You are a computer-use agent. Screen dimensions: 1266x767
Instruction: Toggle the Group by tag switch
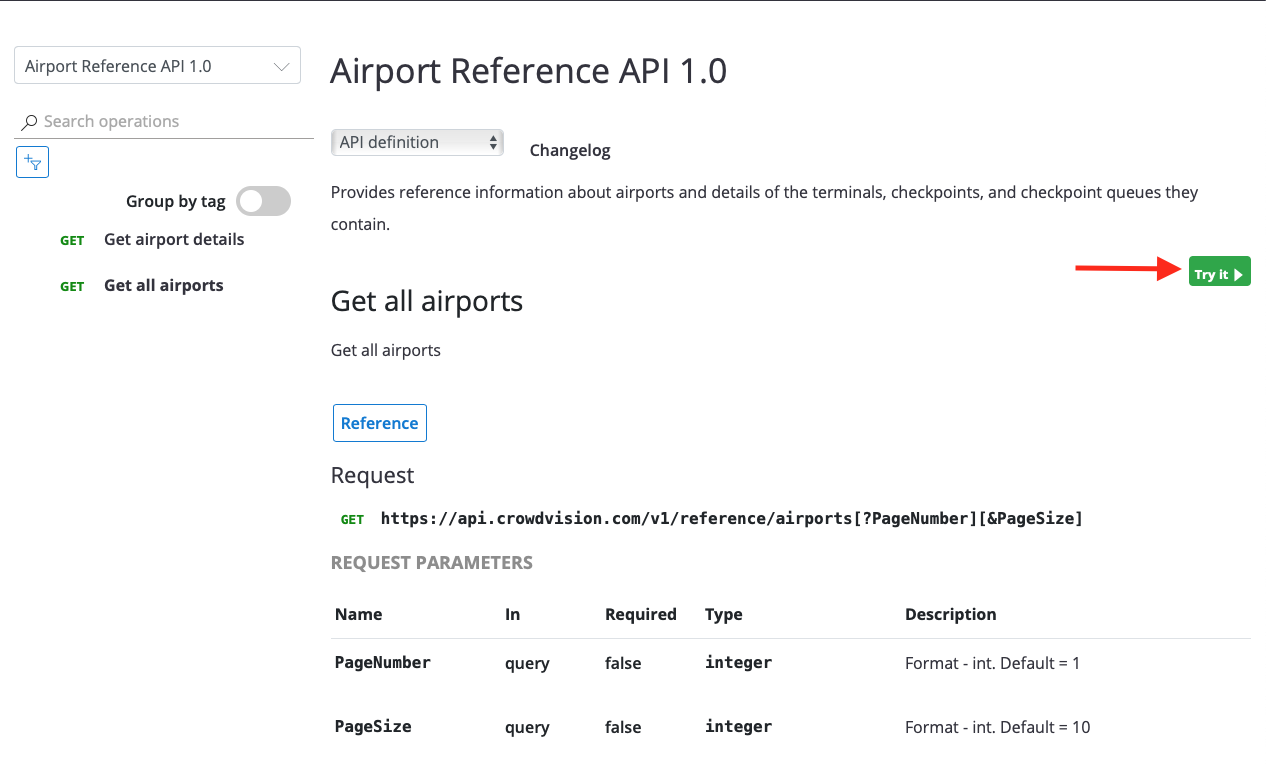(263, 201)
